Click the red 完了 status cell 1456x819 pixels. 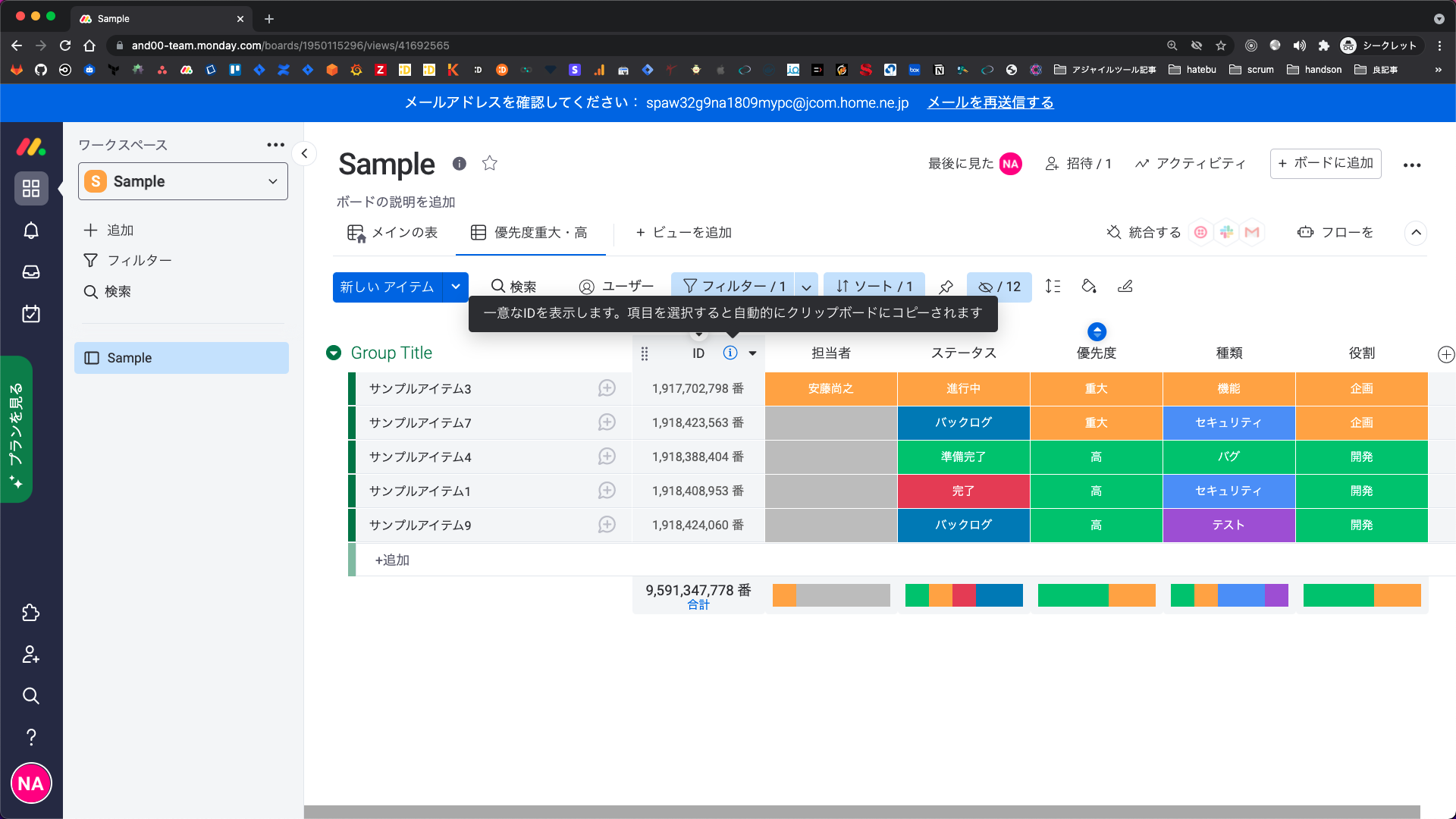pyautogui.click(x=963, y=491)
